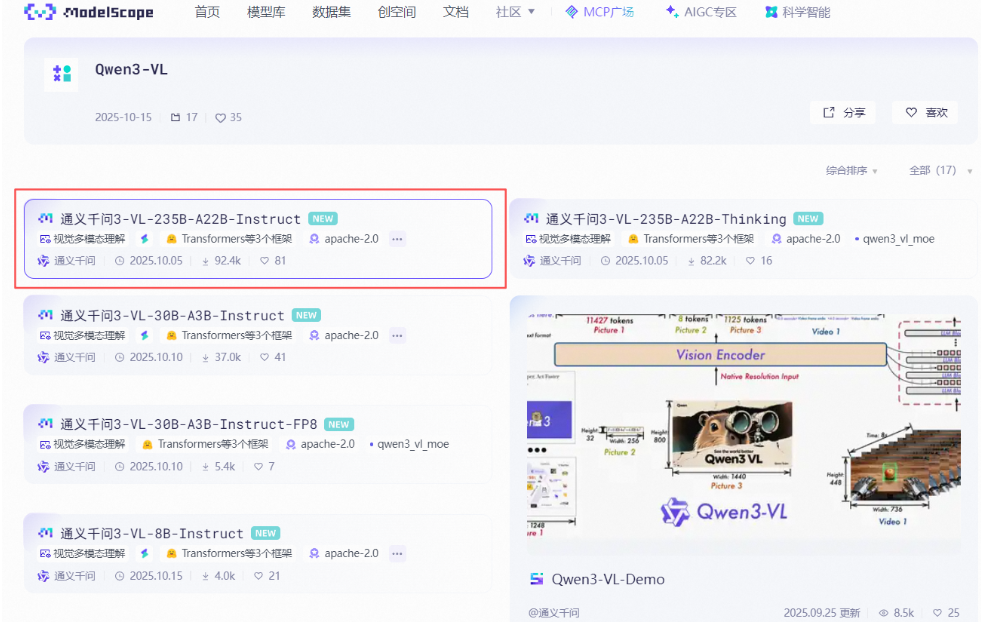Click more tags ellipsis on 235B-A22B-Instruct card
This screenshot has height=625, width=981.
click(x=397, y=239)
